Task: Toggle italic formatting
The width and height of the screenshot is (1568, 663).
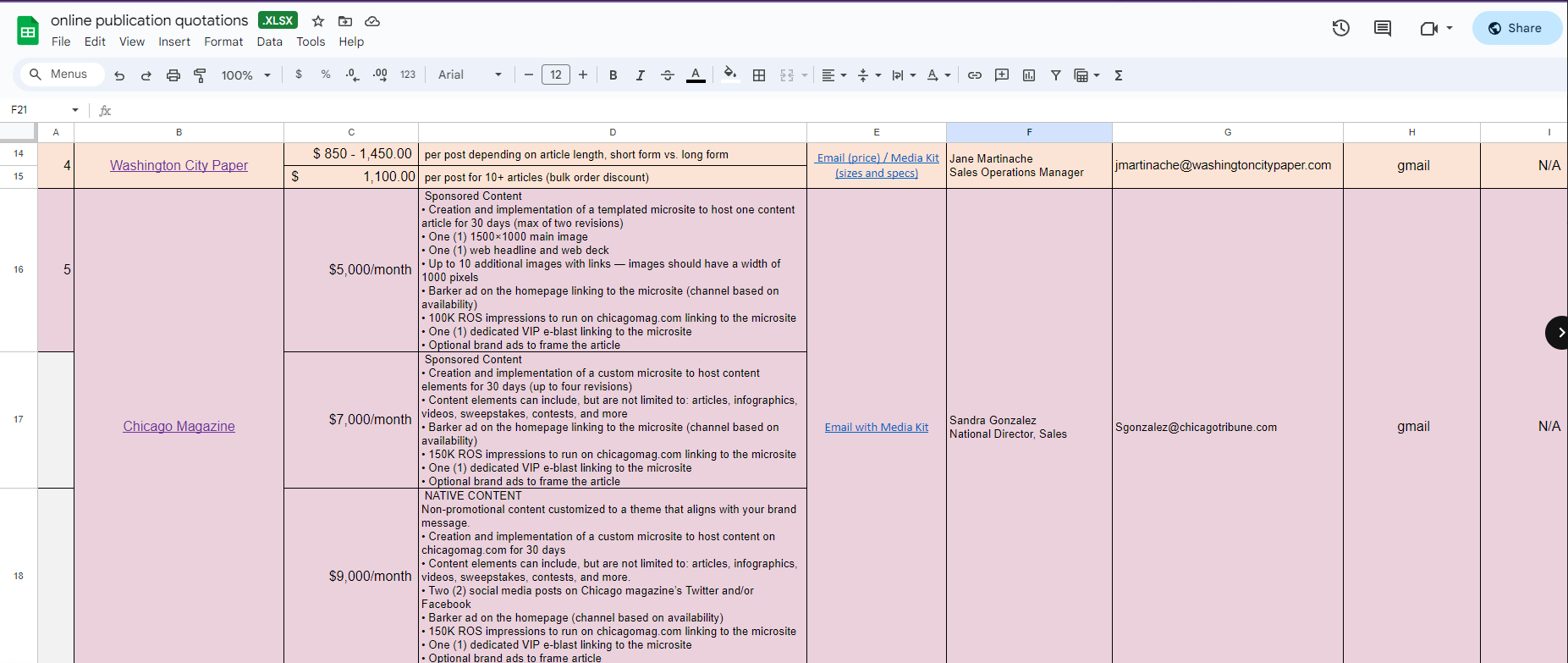Action: point(641,75)
